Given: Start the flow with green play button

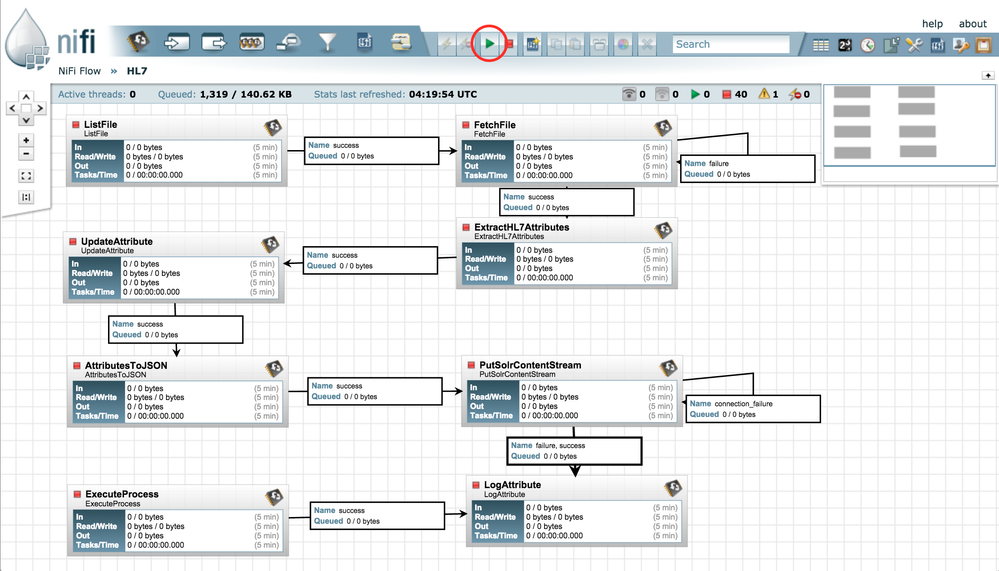Looking at the screenshot, I should point(489,44).
